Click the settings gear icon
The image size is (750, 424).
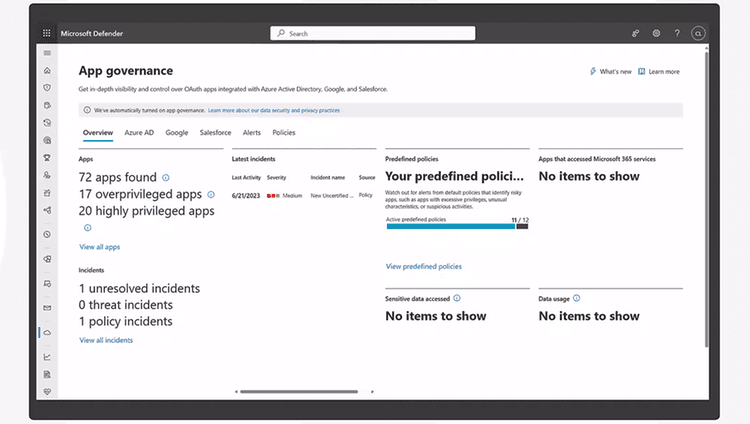coord(656,33)
